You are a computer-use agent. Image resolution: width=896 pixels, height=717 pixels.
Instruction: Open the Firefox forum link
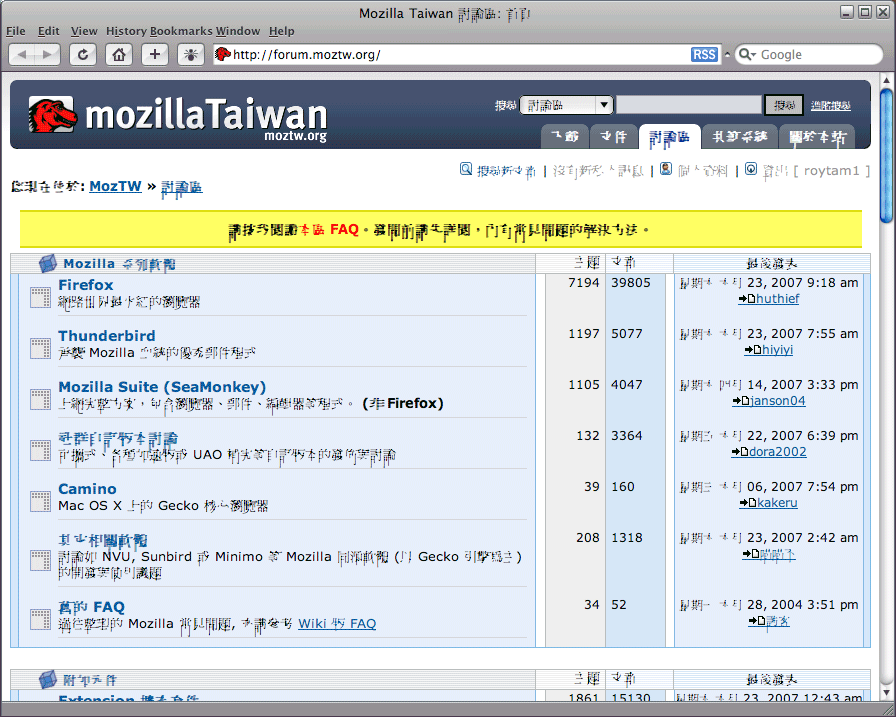pos(86,285)
